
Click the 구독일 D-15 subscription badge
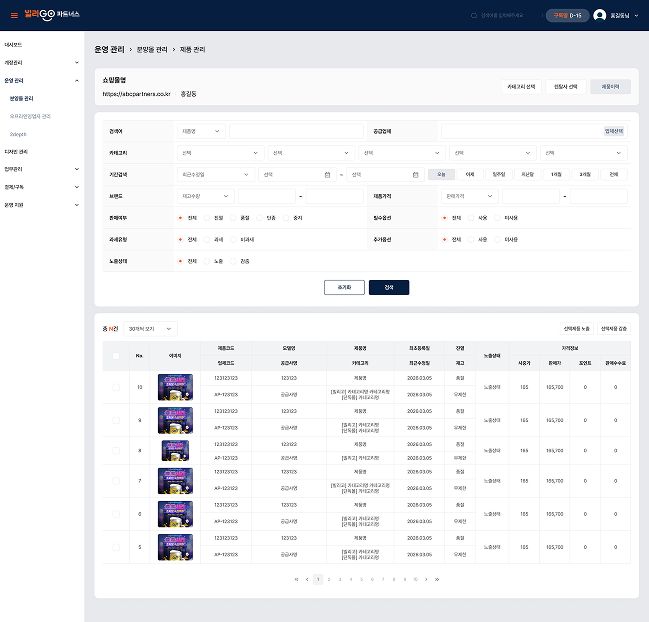coord(567,16)
